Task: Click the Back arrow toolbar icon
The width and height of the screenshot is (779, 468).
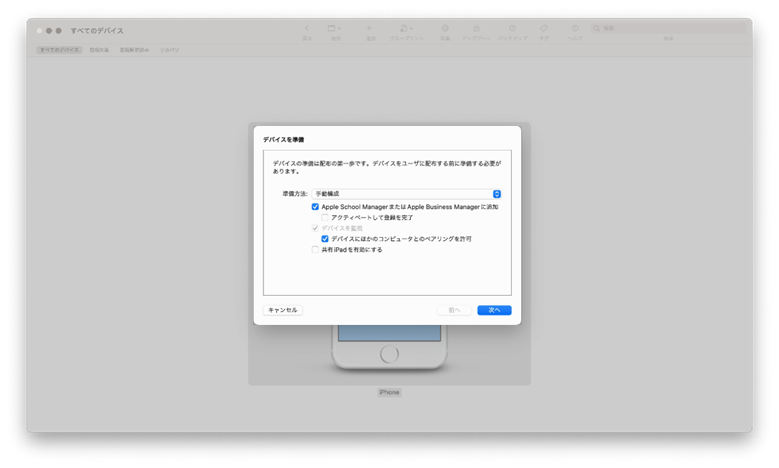Action: [307, 28]
